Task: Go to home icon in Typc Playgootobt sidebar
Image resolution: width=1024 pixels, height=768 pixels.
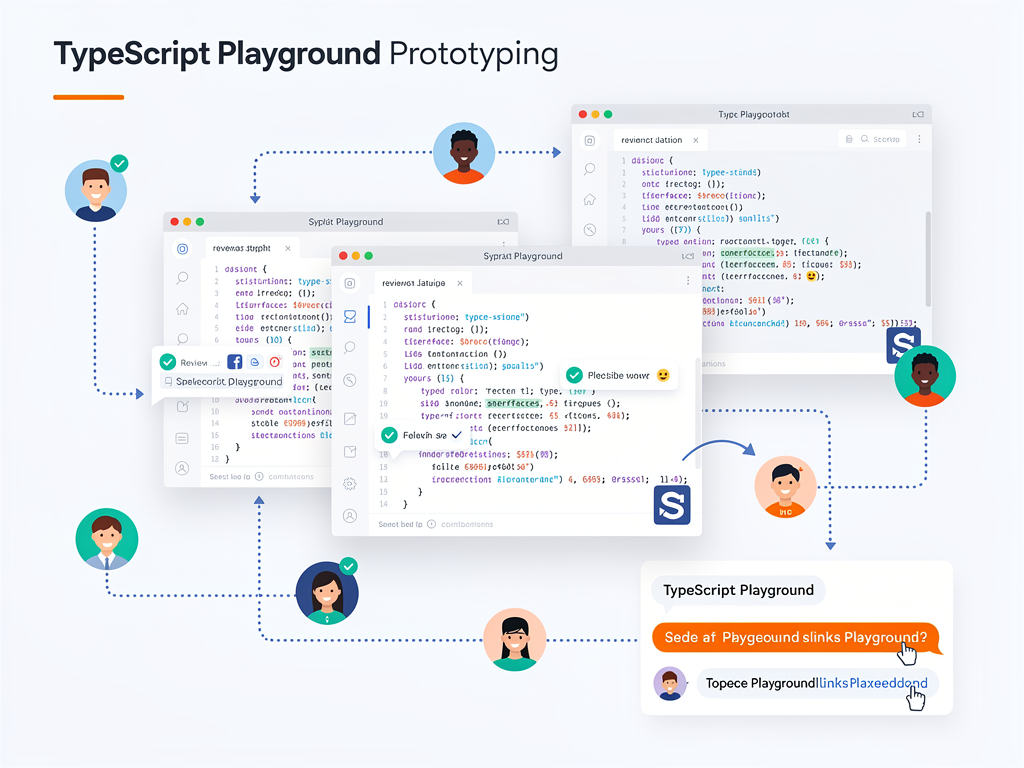Action: (590, 200)
